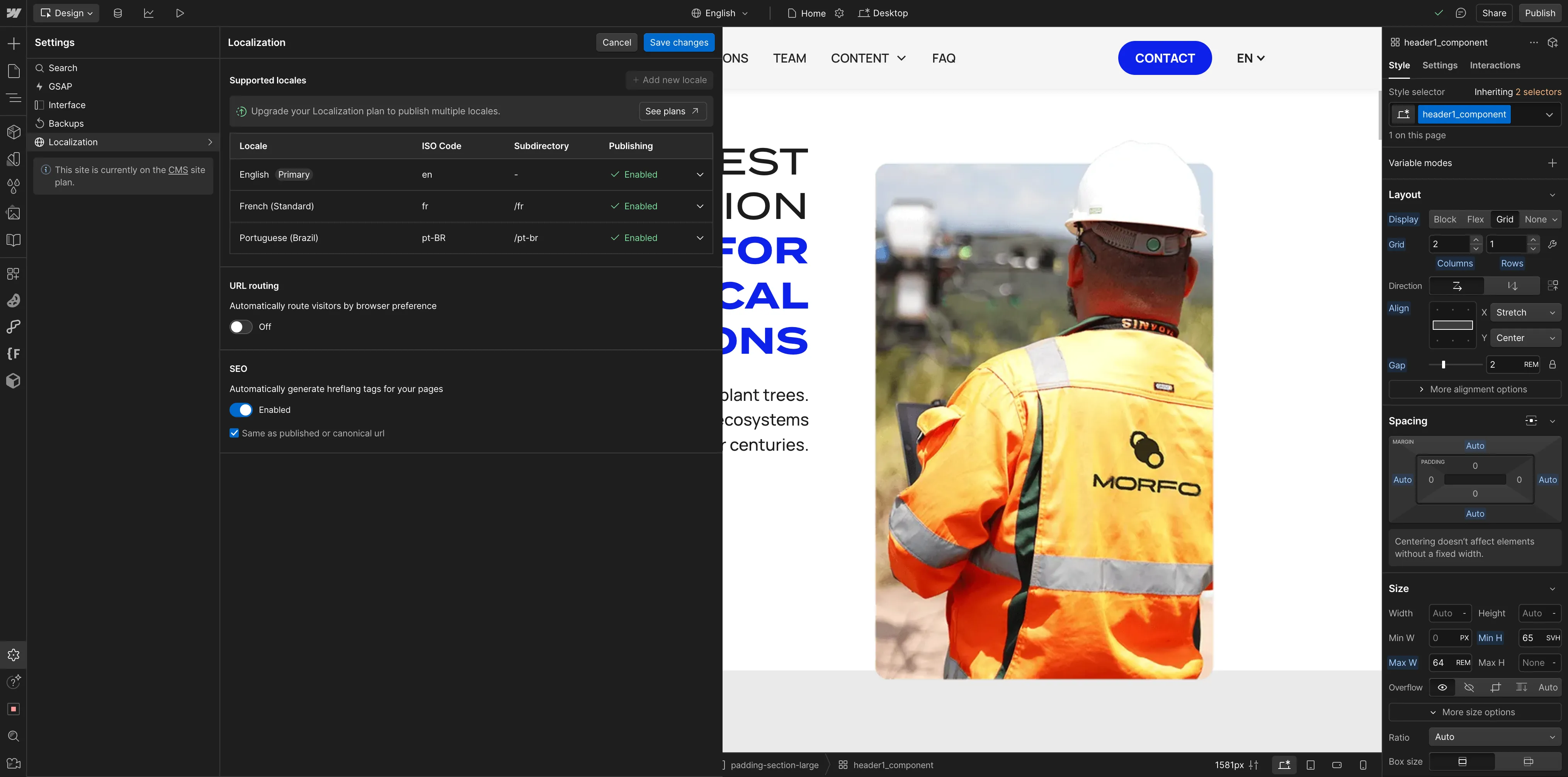Click the Publish button
This screenshot has width=1568, height=777.
(x=1540, y=13)
